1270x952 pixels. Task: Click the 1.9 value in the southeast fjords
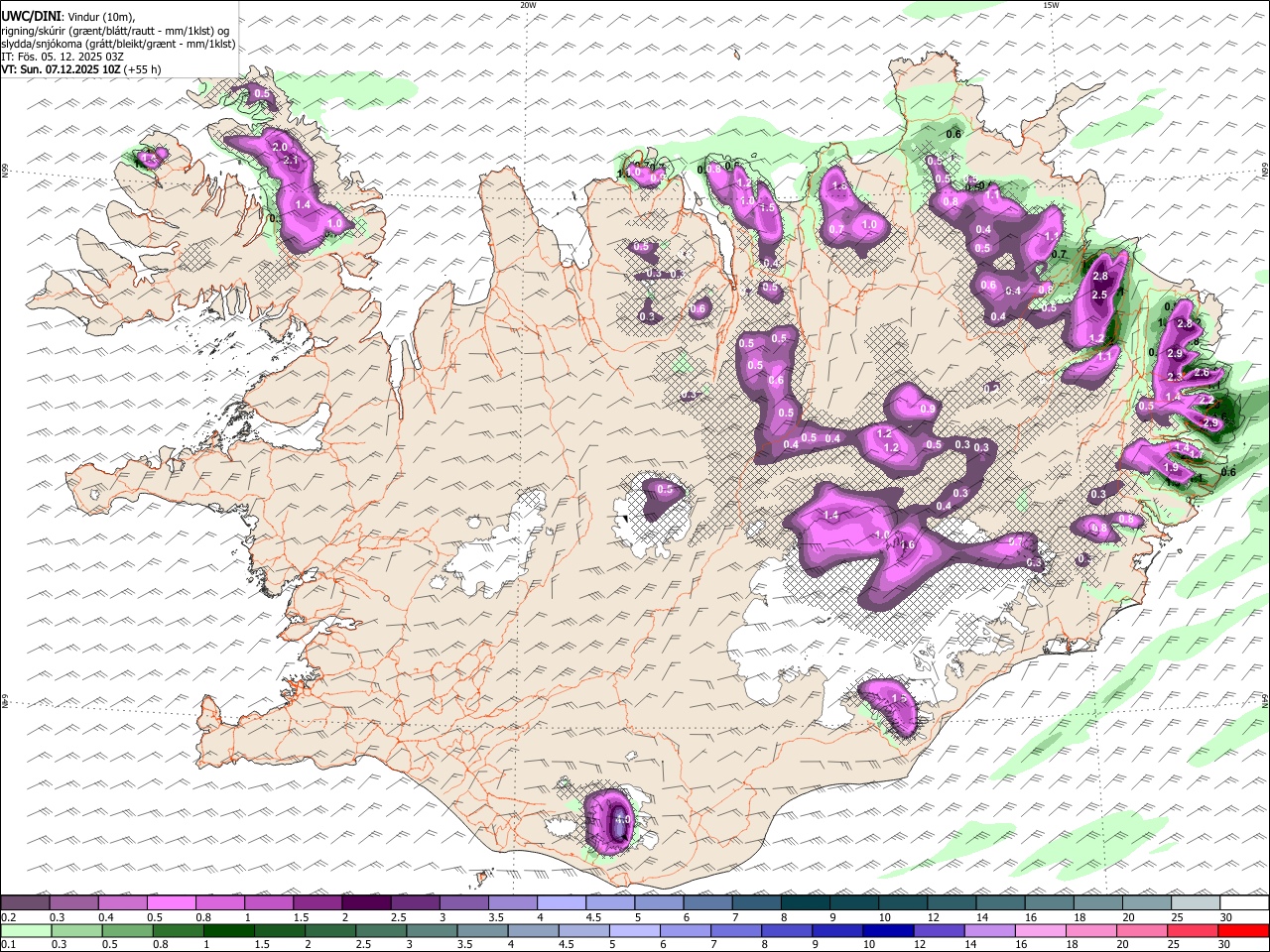1171,467
